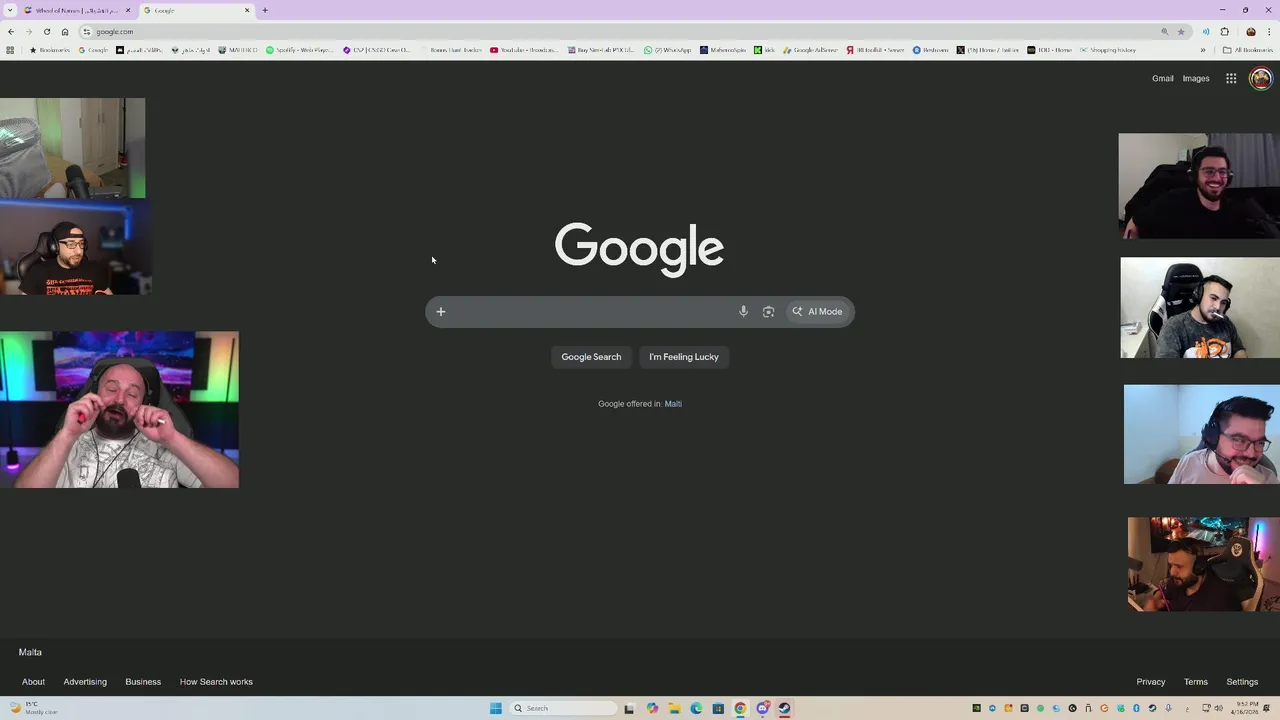Open the bookmarks bar apps grid

(x=10, y=50)
